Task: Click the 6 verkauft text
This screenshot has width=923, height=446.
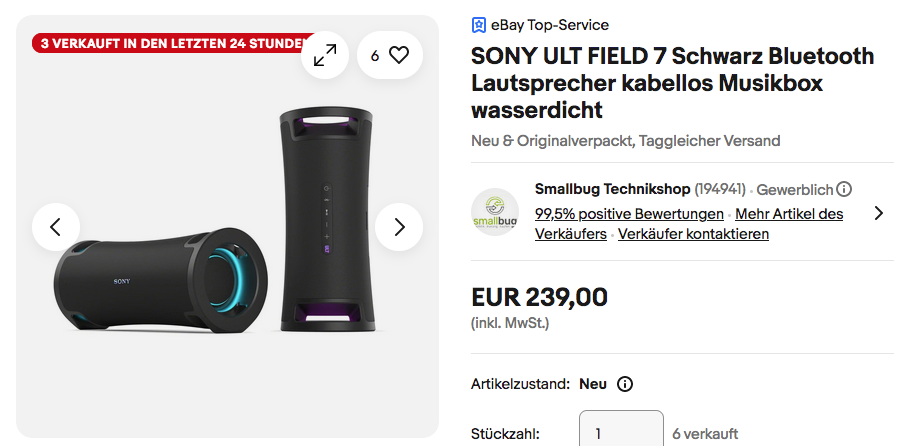Action: (x=706, y=433)
